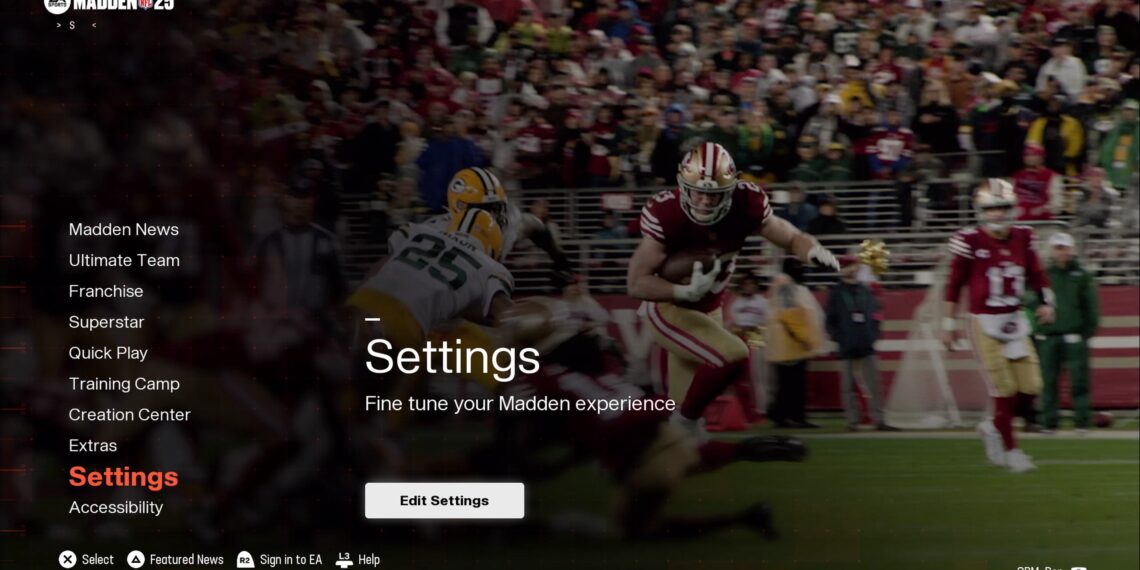Click the L3 stick Help icon
1140x570 pixels.
pyautogui.click(x=345, y=559)
